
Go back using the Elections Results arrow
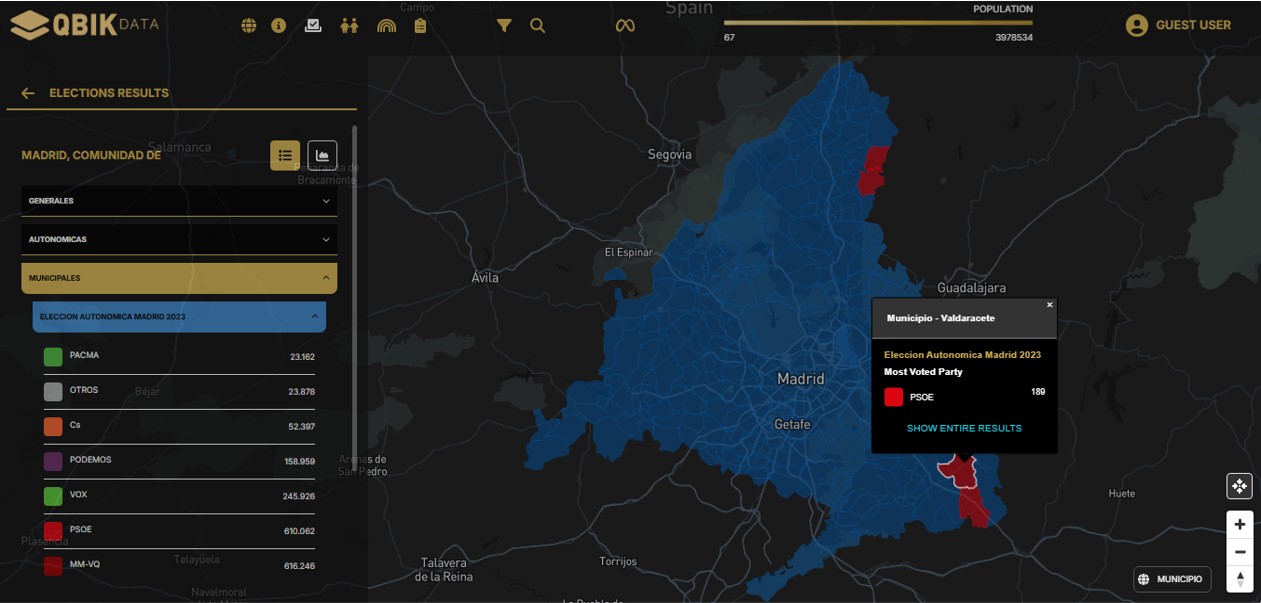28,93
